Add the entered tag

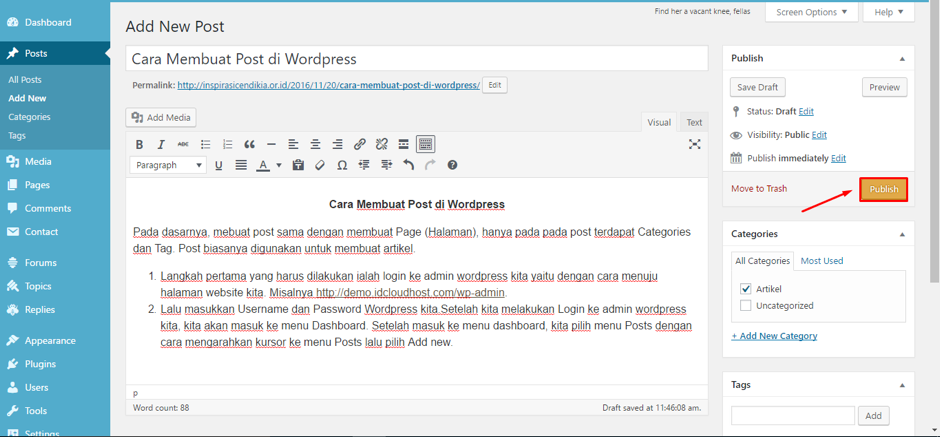click(x=873, y=415)
